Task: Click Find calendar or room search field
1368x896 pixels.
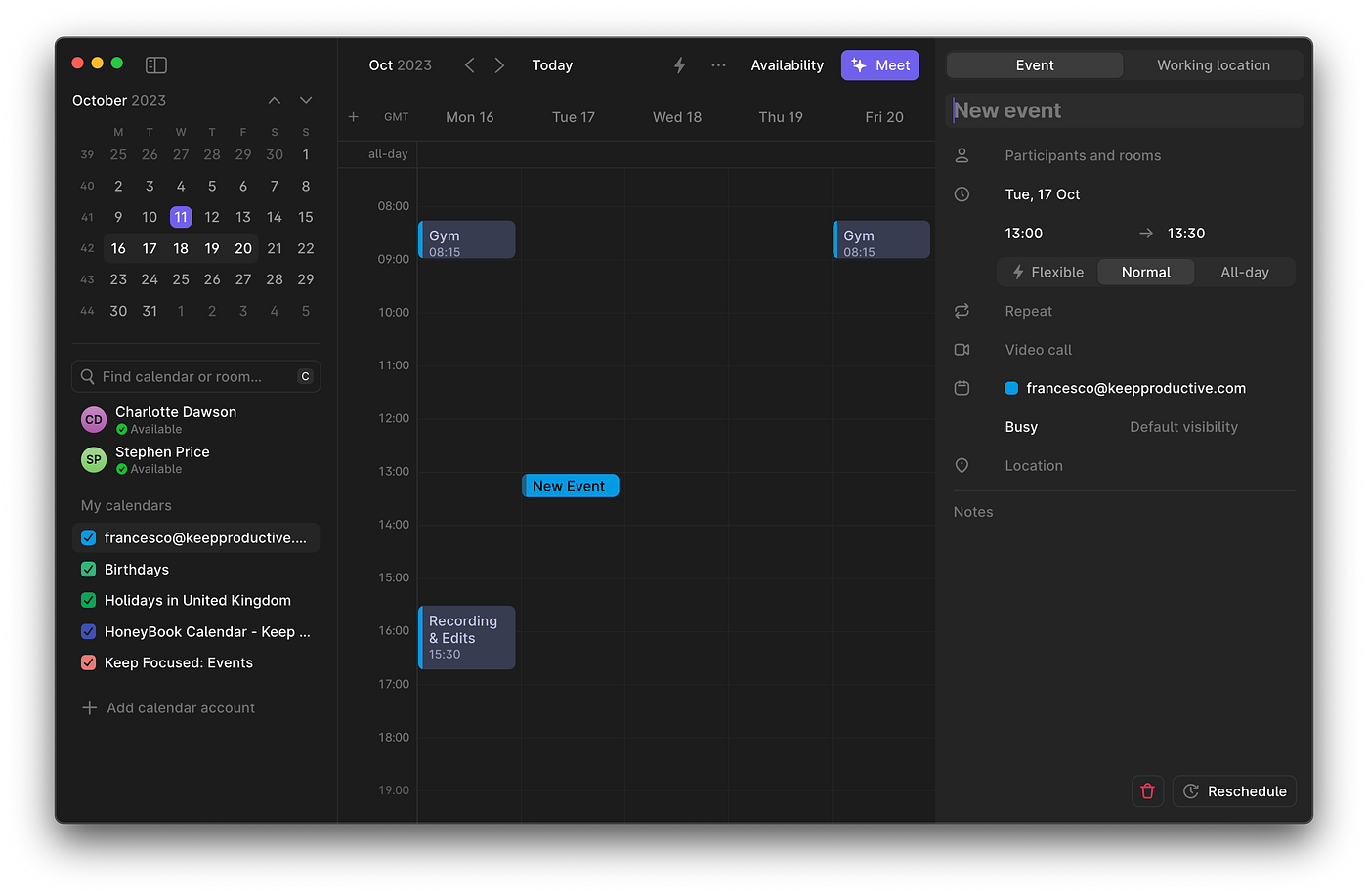Action: [x=195, y=376]
